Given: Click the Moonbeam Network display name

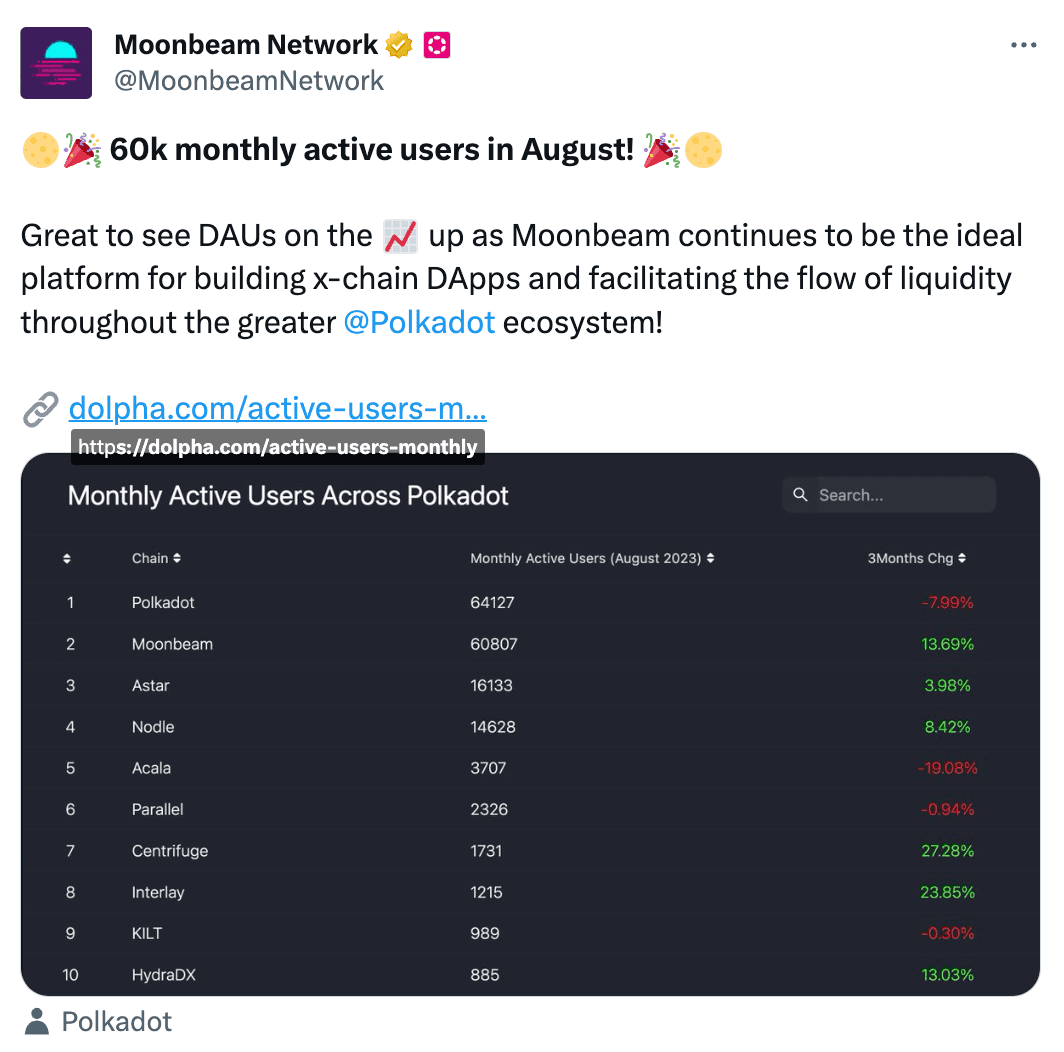Looking at the screenshot, I should coord(246,45).
